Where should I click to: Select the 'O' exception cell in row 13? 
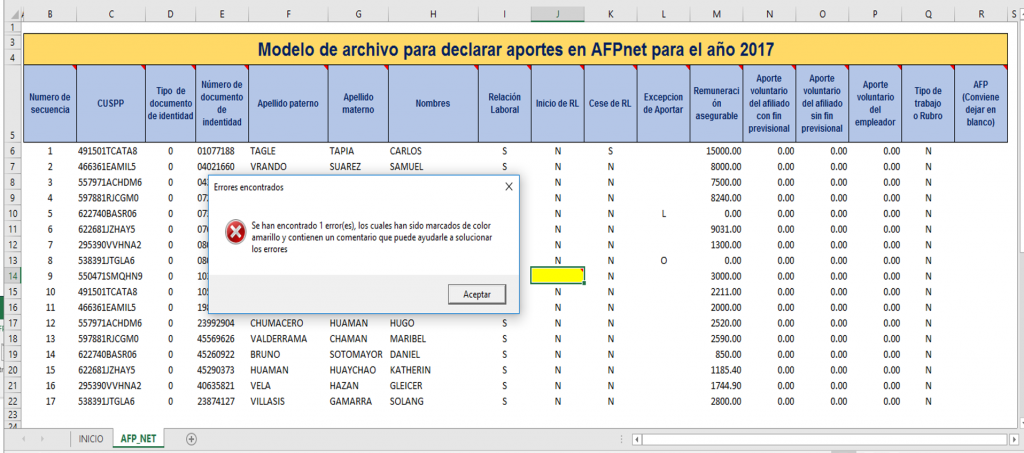[664, 260]
